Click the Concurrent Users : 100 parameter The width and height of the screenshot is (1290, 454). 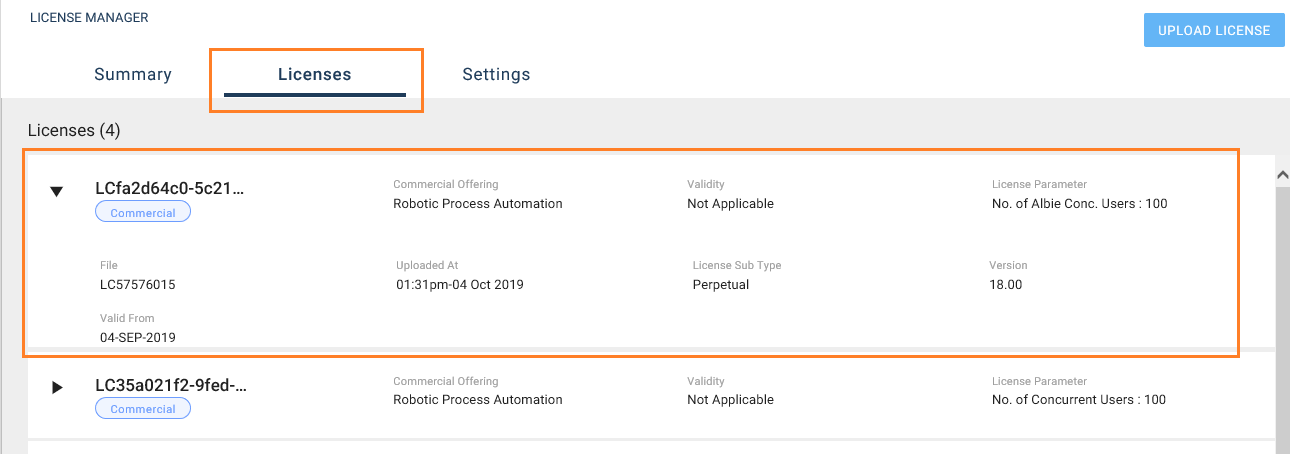pos(1078,400)
